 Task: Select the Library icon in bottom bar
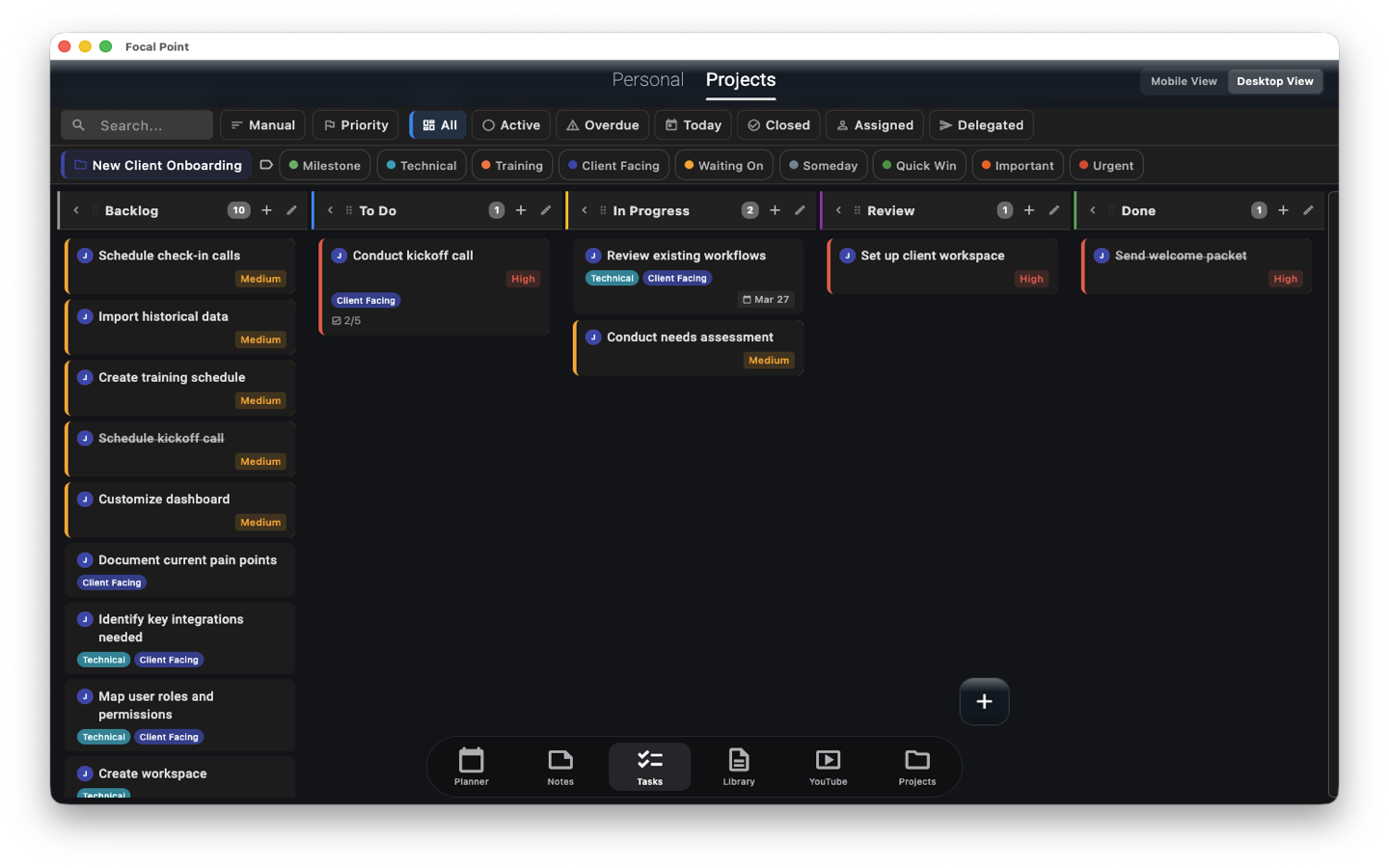(738, 766)
